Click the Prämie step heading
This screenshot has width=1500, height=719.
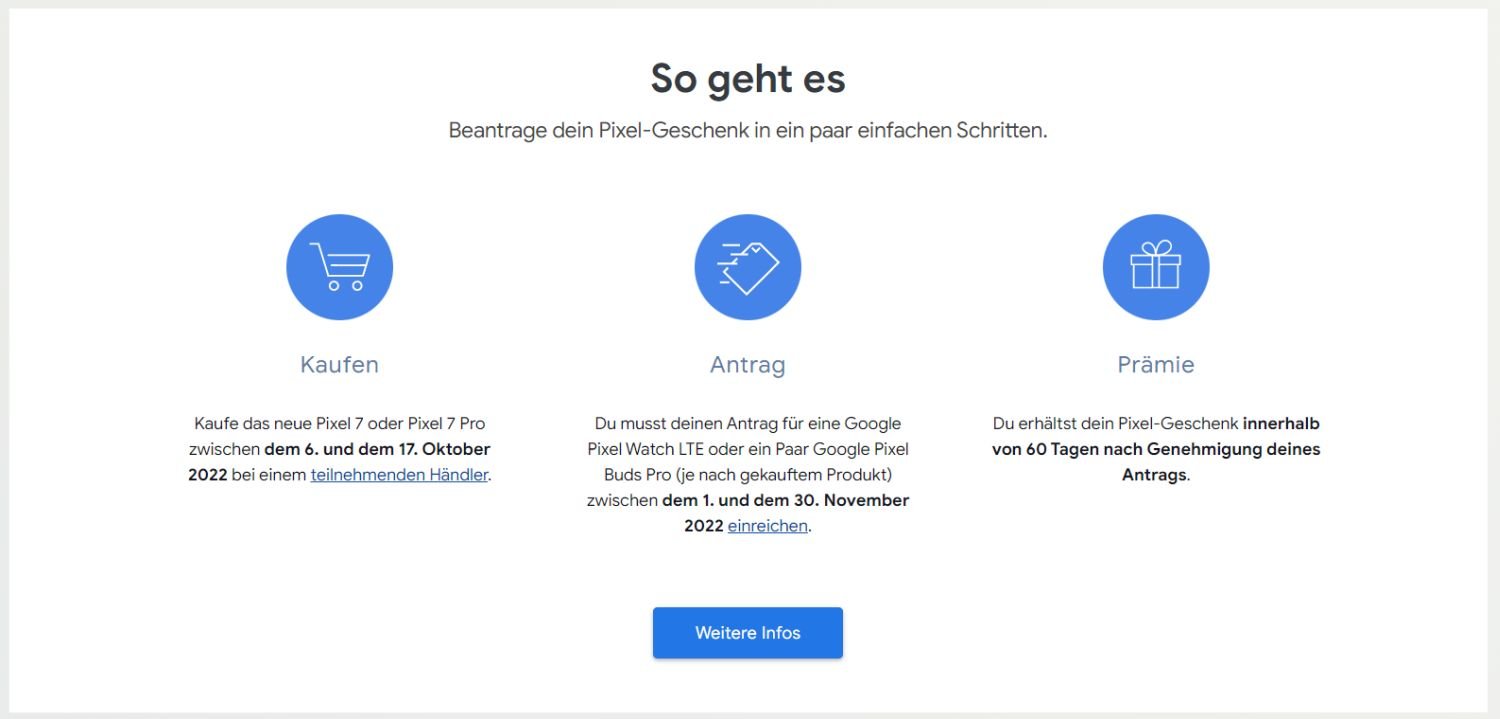click(1155, 365)
